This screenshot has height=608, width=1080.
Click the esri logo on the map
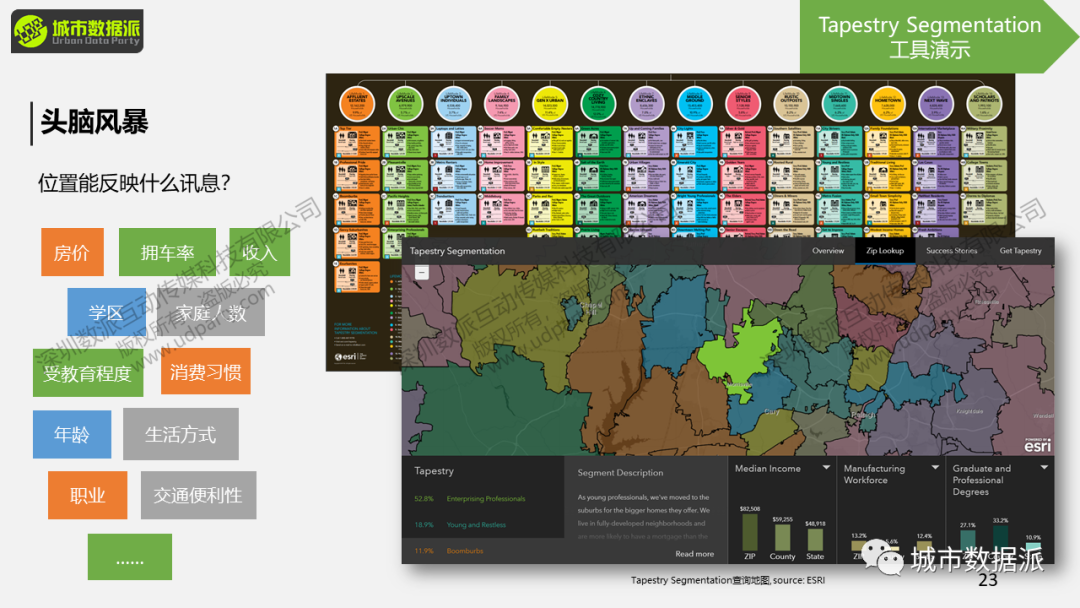coord(1037,445)
